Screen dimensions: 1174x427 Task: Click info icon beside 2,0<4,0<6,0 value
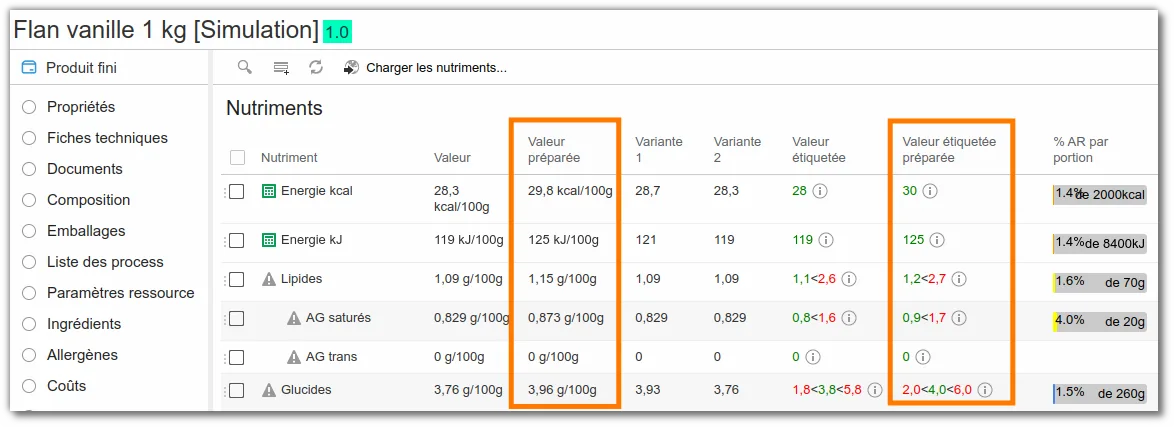(985, 390)
